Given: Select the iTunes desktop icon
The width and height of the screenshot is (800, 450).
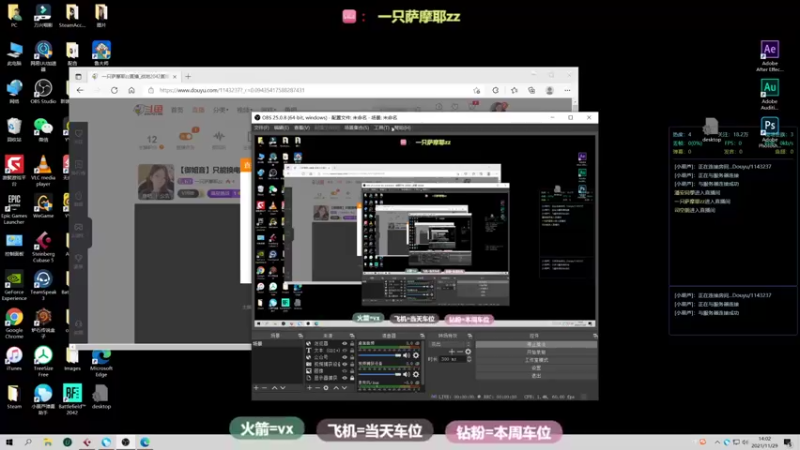Looking at the screenshot, I should [14, 359].
